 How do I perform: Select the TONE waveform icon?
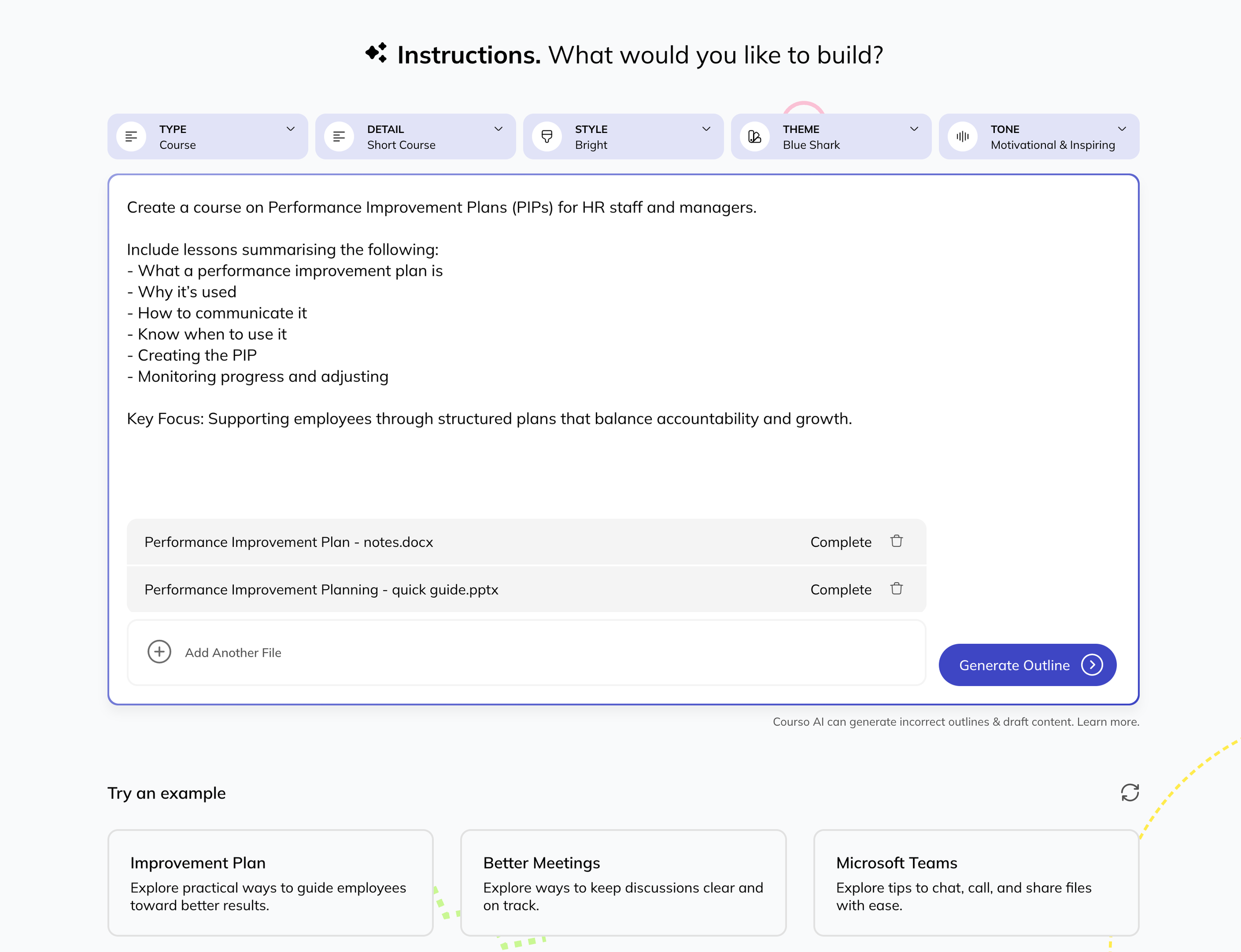click(962, 136)
